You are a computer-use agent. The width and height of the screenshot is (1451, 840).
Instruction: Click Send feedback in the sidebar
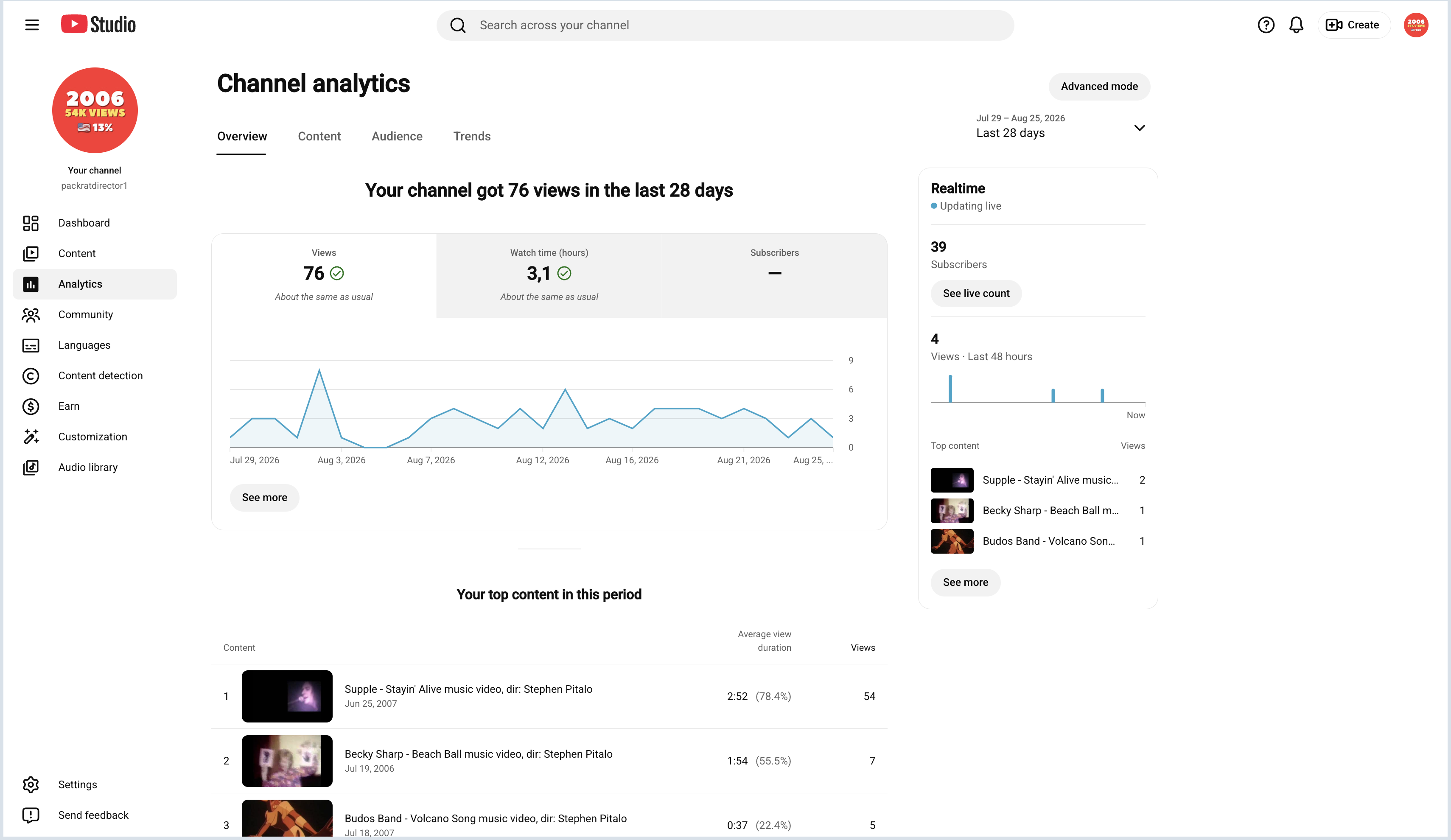click(95, 815)
